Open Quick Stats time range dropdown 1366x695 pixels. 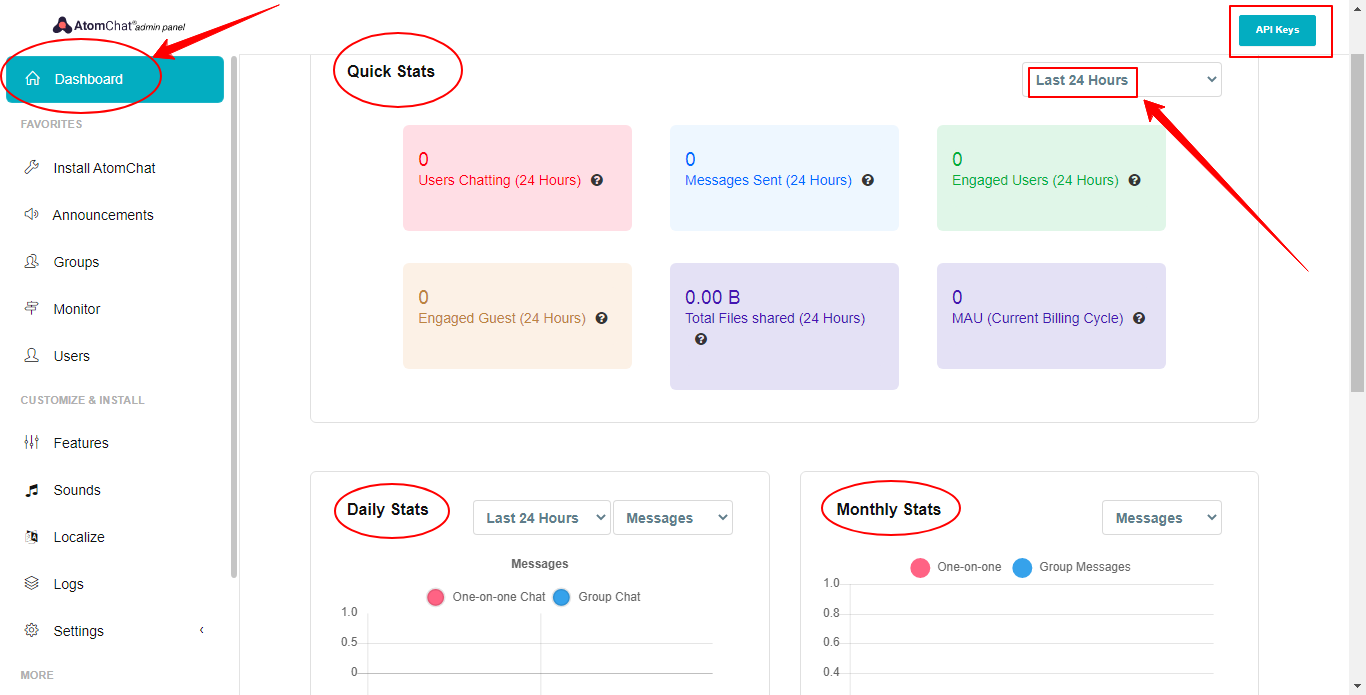tap(1122, 80)
